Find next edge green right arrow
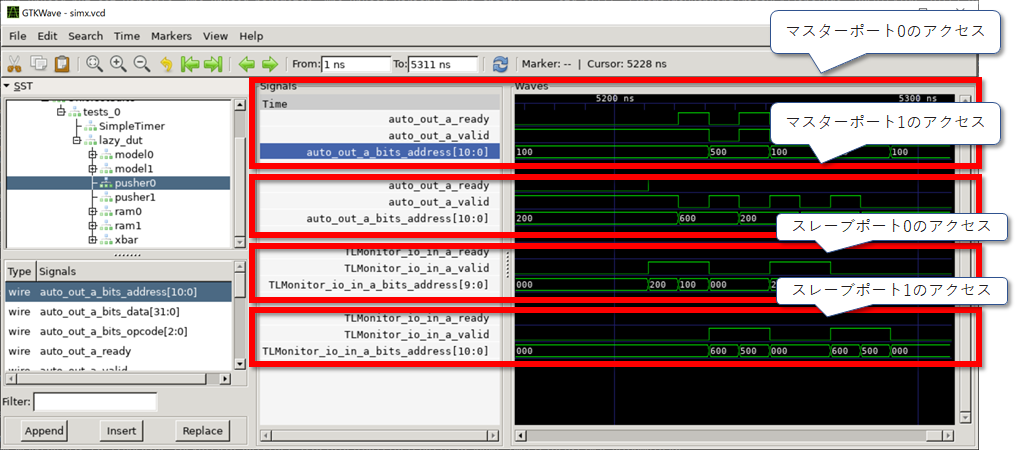Screen dimensions: 1017x450 (270, 64)
